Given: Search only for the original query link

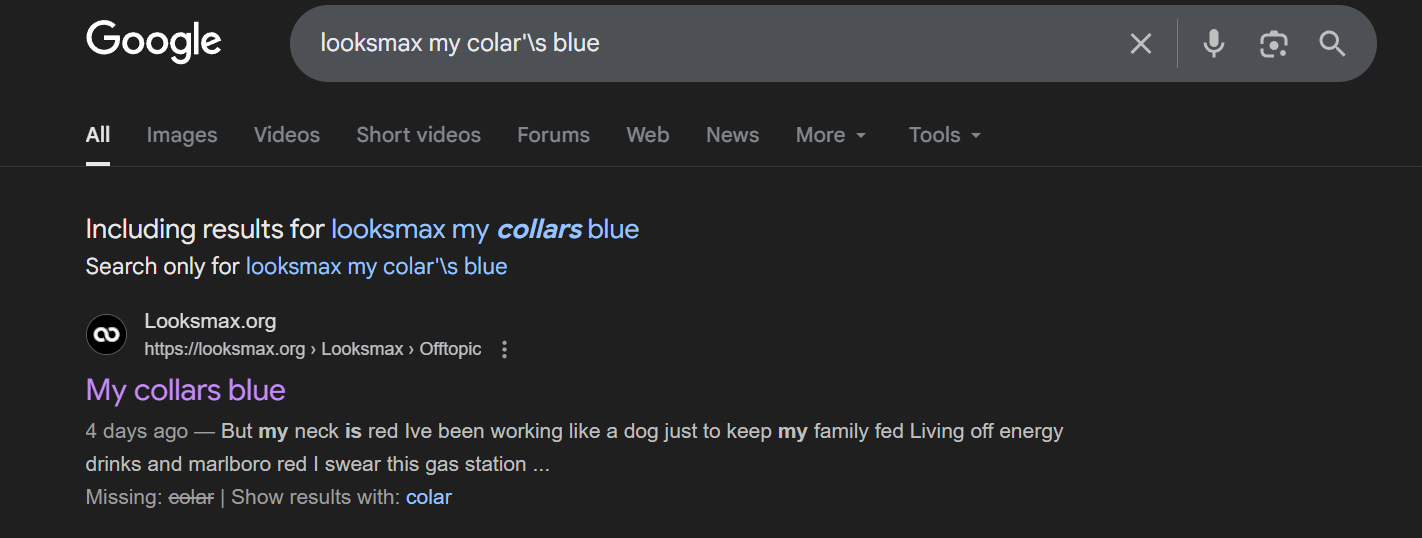Looking at the screenshot, I should point(376,267).
